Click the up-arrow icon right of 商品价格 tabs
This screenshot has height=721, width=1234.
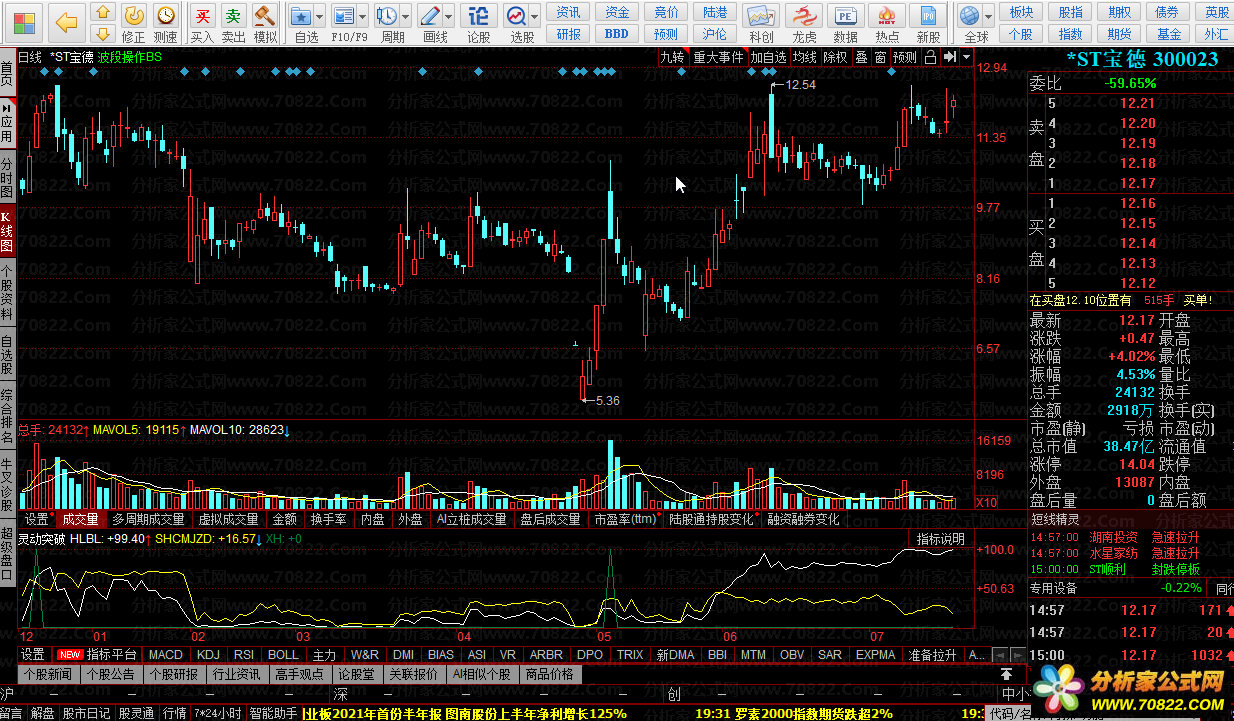[x=1007, y=675]
